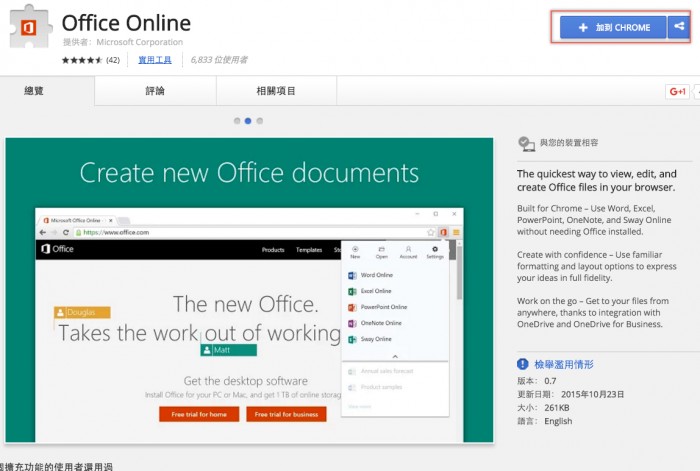Click the PowerPoint Online icon in screenshot
700x471 pixels.
point(352,307)
